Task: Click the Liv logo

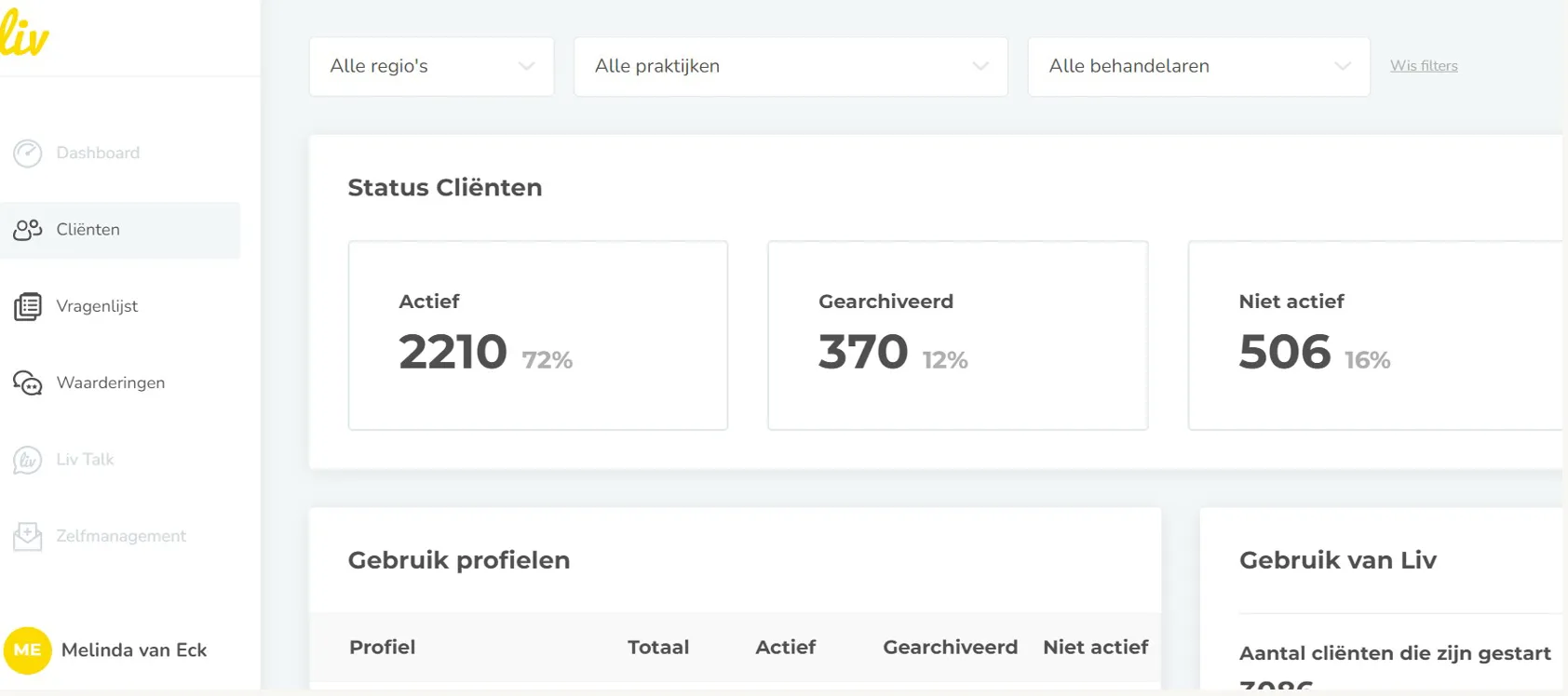Action: (x=24, y=35)
